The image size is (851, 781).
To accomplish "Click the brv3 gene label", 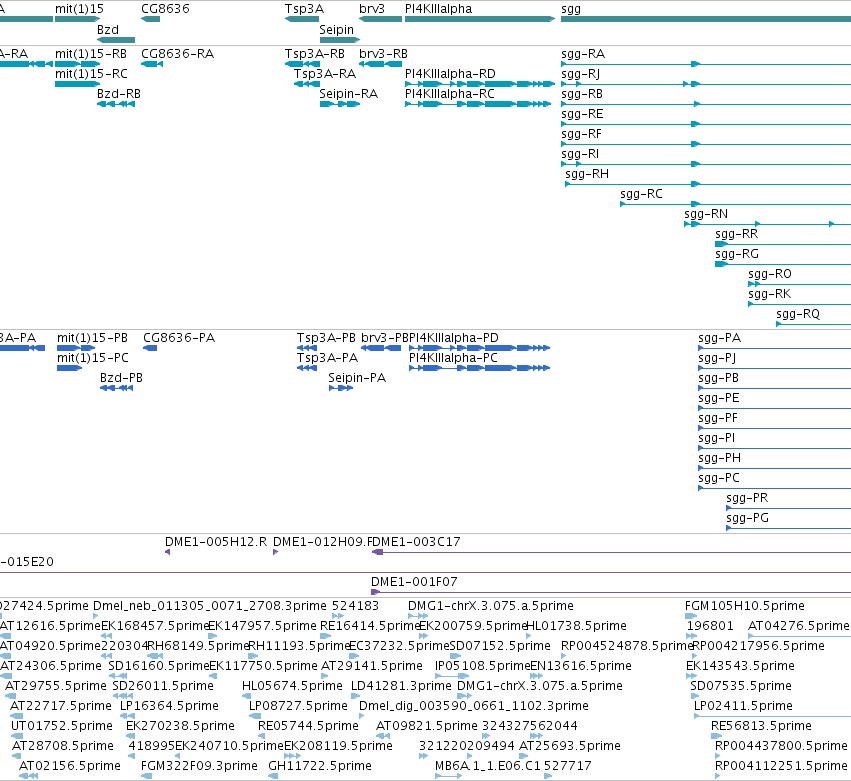I will [372, 9].
